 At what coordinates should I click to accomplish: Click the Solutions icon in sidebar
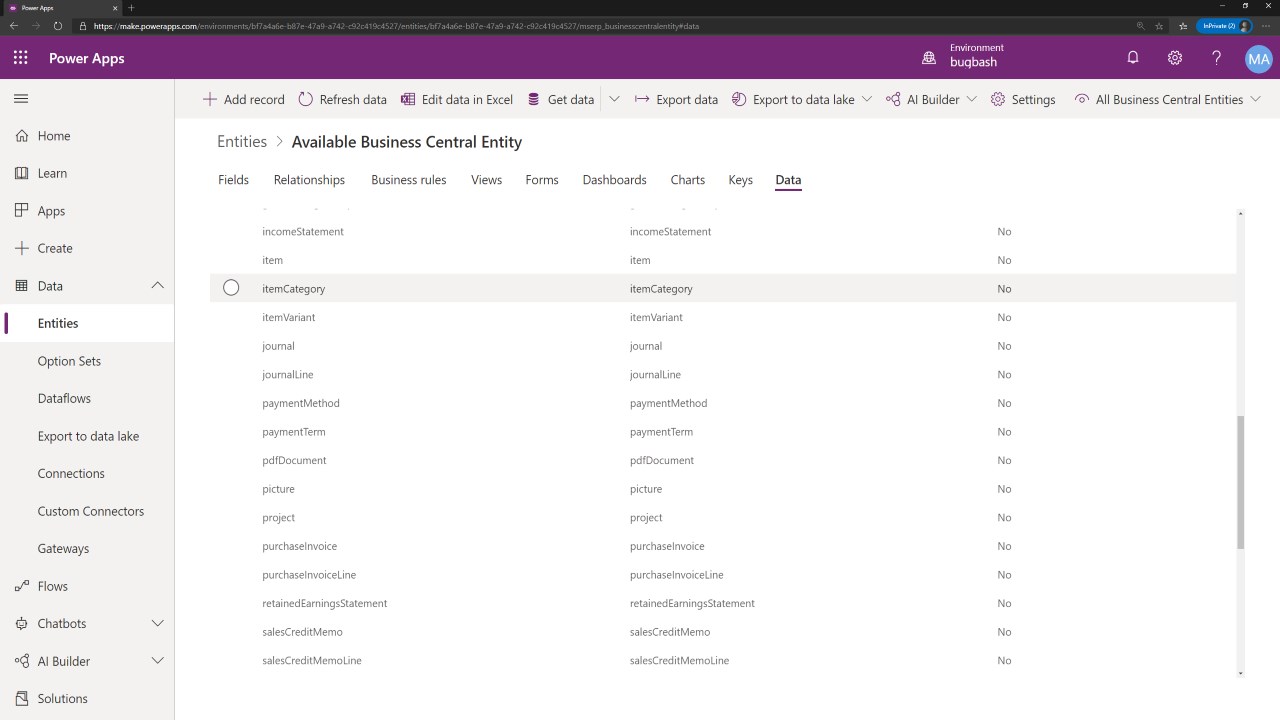pyautogui.click(x=21, y=698)
